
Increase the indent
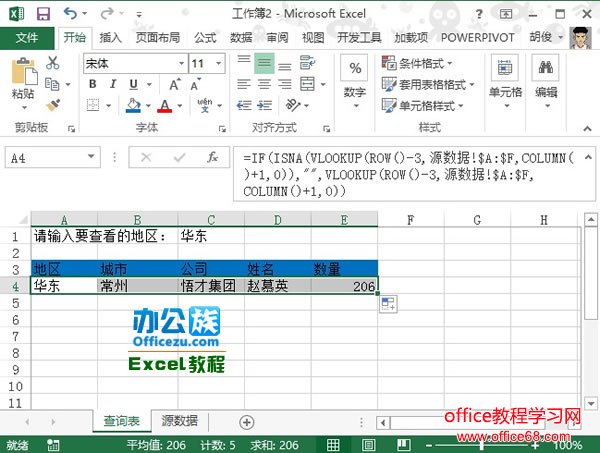click(264, 105)
